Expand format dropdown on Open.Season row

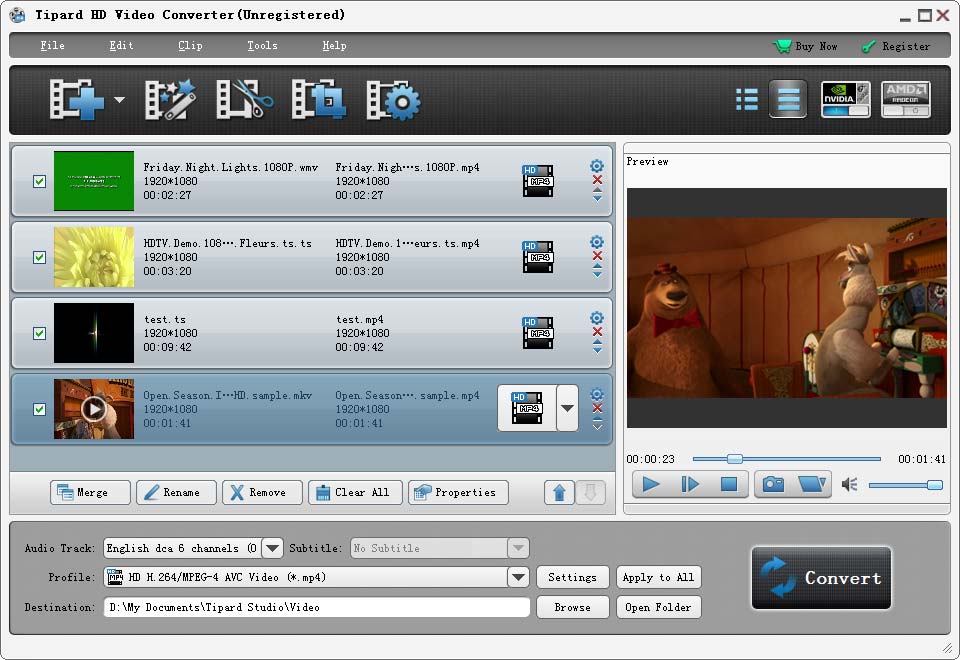click(567, 408)
